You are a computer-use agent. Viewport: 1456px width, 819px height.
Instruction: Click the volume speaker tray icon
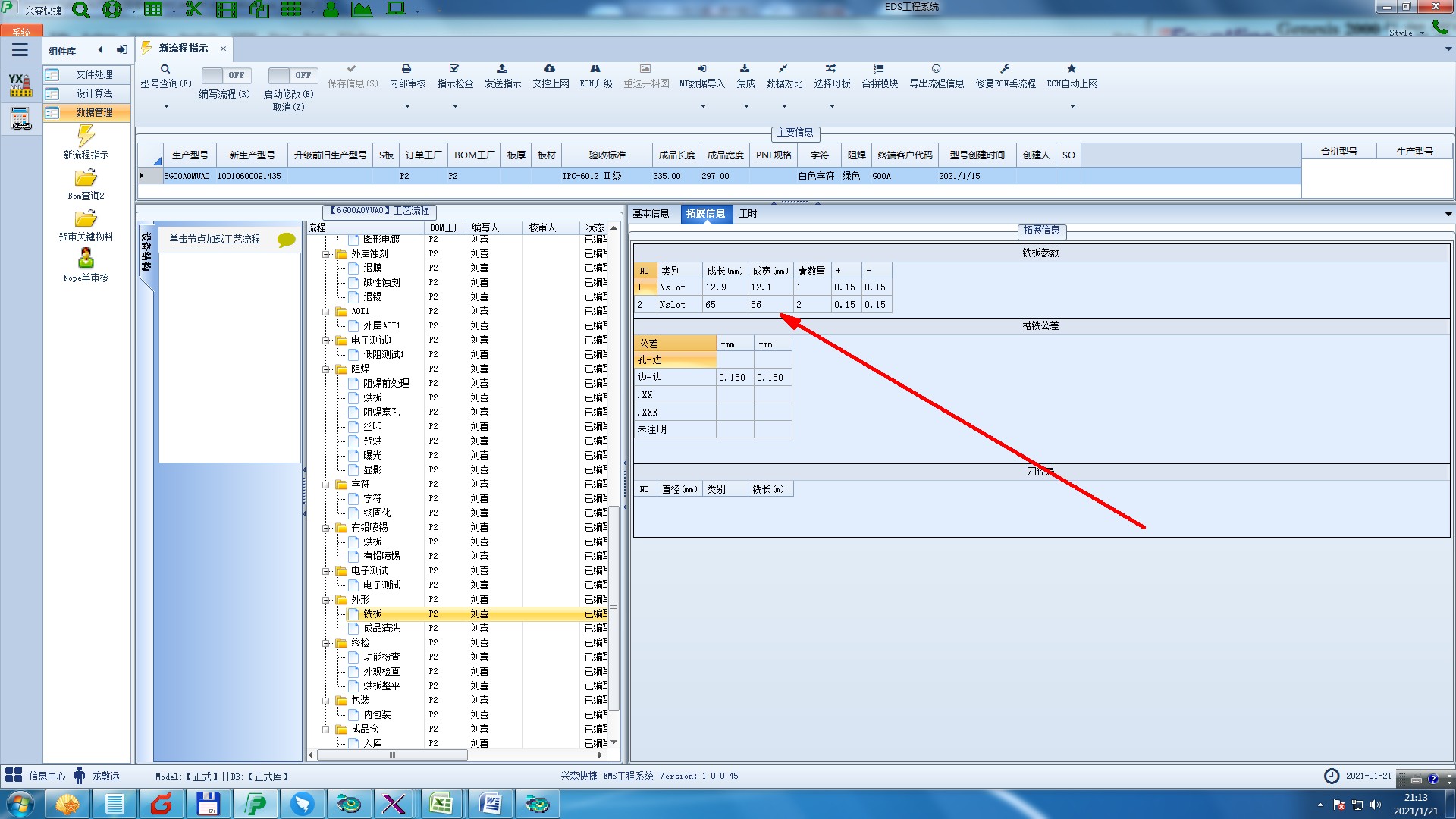(x=1375, y=805)
